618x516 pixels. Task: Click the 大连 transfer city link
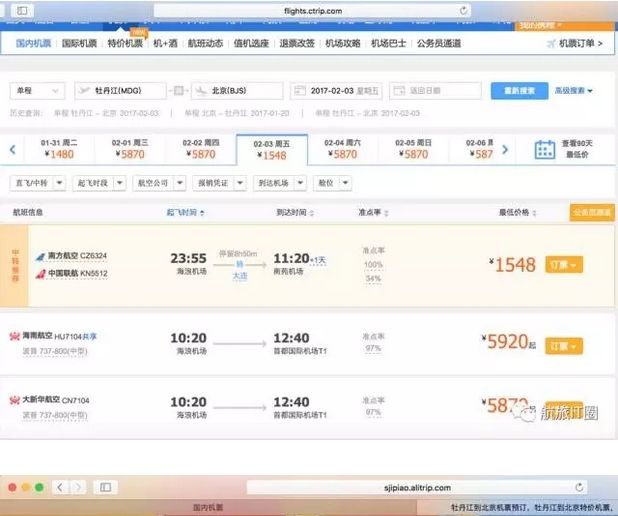point(240,276)
